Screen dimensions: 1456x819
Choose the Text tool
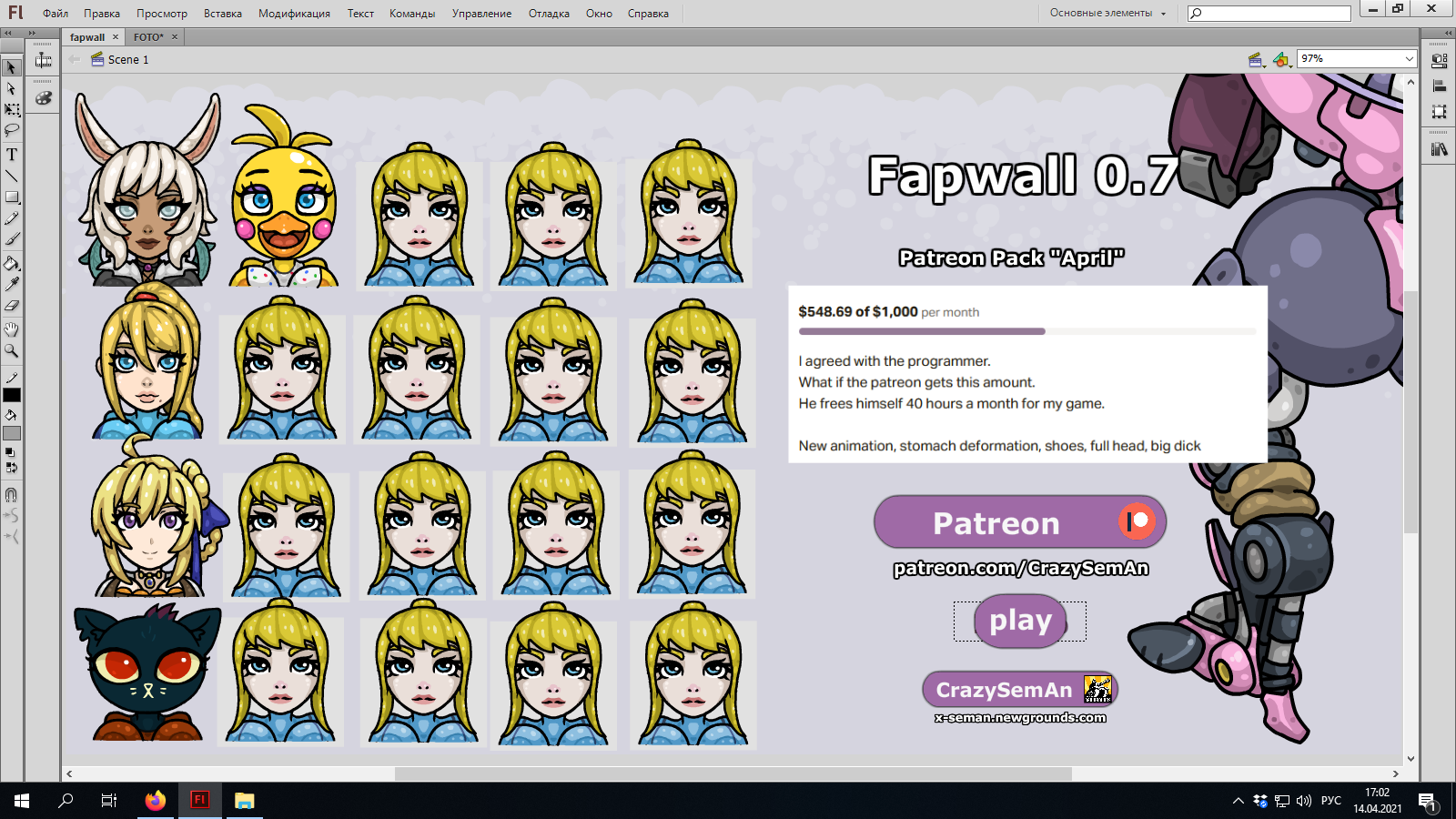[x=12, y=155]
